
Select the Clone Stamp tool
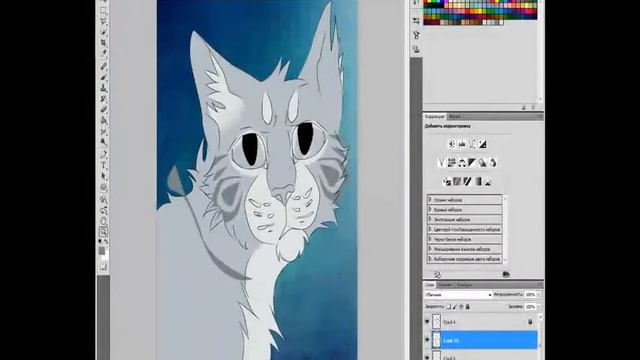pos(104,87)
